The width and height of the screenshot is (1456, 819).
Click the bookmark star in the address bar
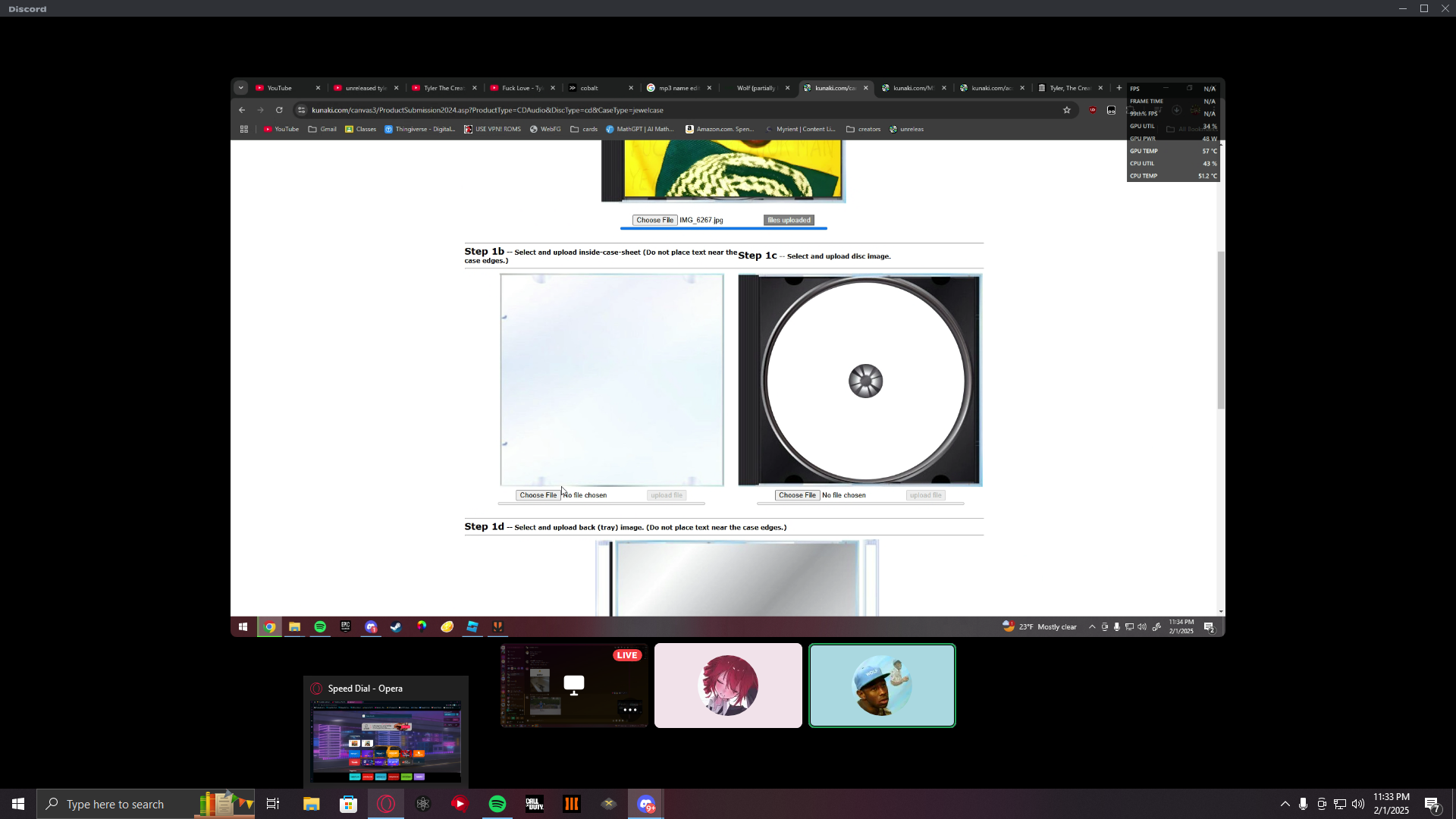point(1066,110)
